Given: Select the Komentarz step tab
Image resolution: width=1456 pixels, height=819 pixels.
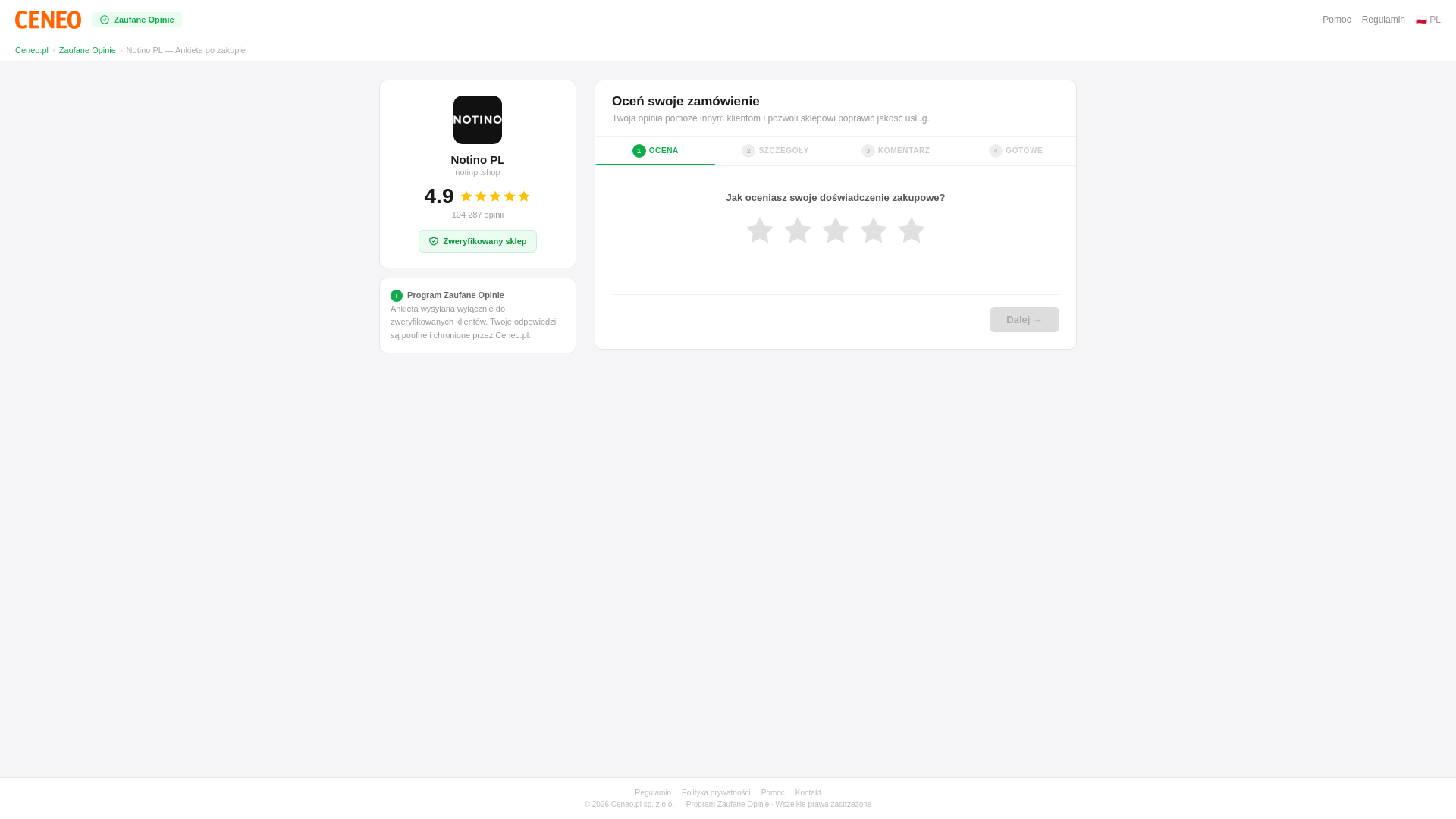Looking at the screenshot, I should coord(896,151).
